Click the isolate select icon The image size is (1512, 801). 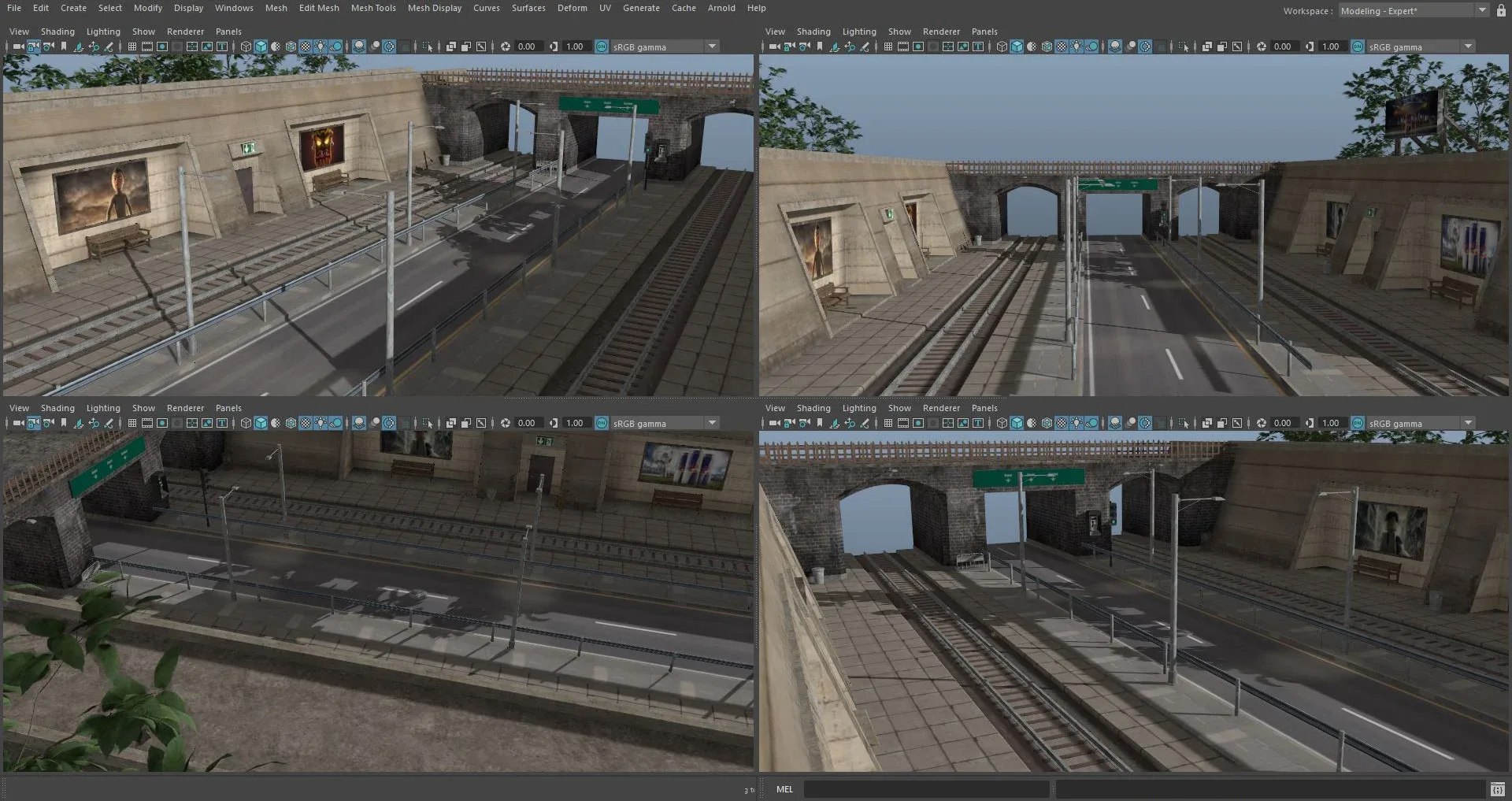tap(427, 46)
